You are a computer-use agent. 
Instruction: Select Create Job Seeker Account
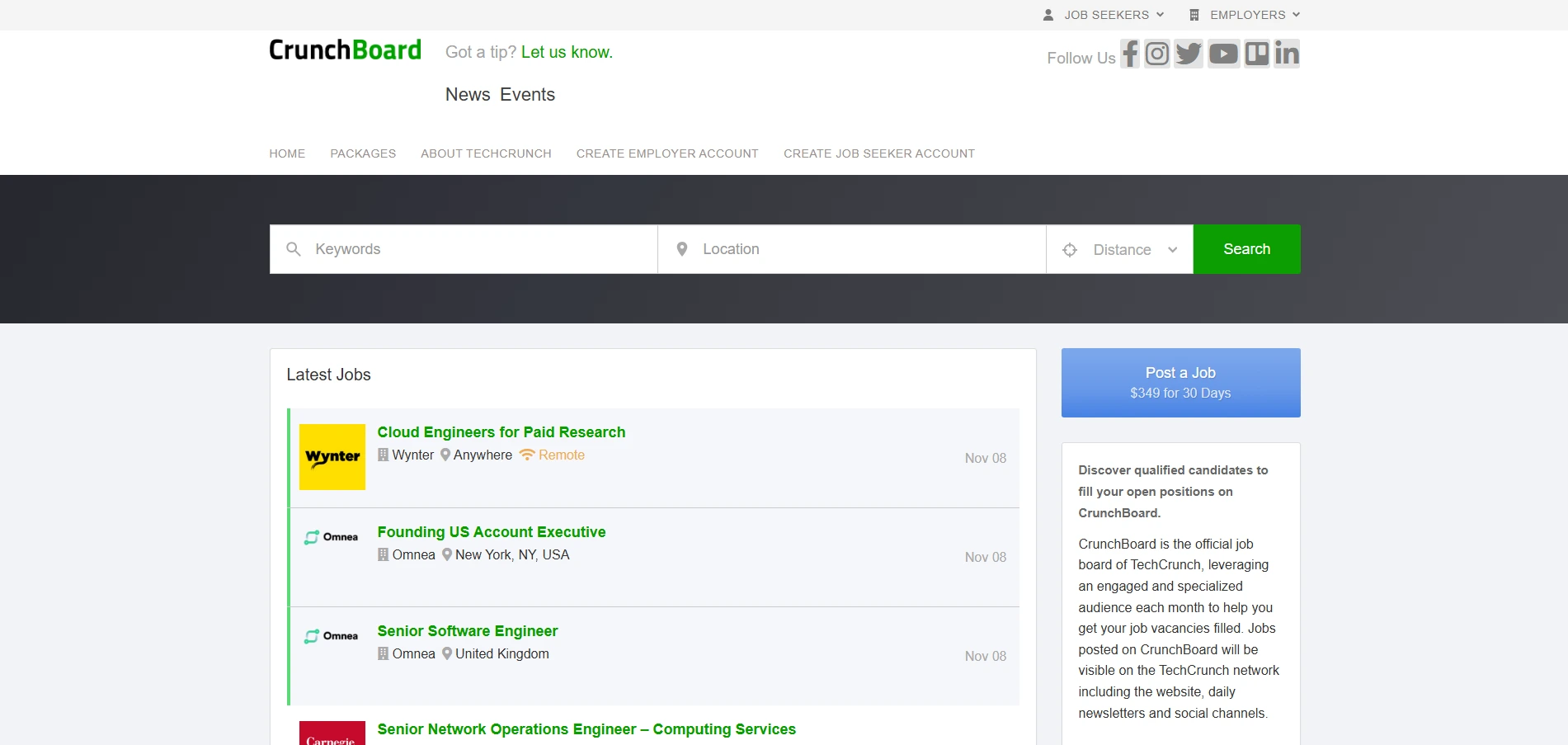[x=879, y=153]
